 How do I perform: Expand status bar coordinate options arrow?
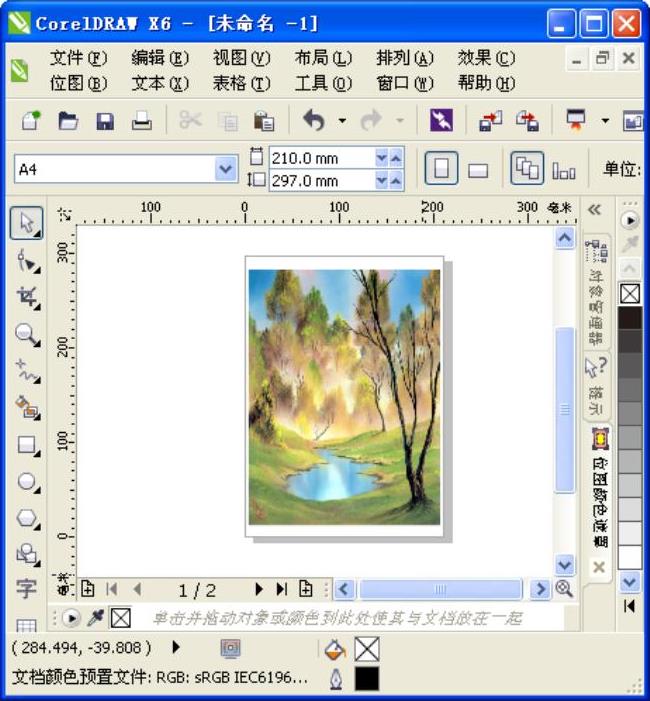pyautogui.click(x=176, y=647)
